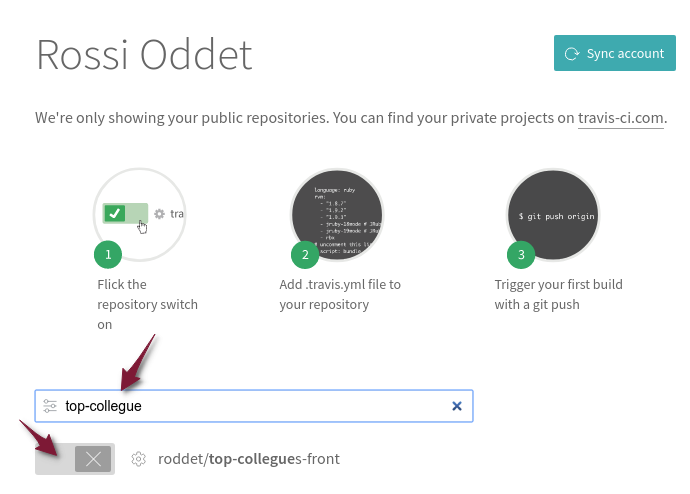690x494 pixels.
Task: Select the git push origin terminal circle
Action: point(552,213)
